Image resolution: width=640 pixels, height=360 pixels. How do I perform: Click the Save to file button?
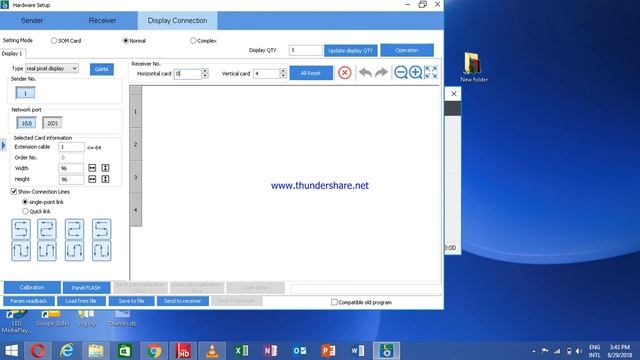coord(131,301)
